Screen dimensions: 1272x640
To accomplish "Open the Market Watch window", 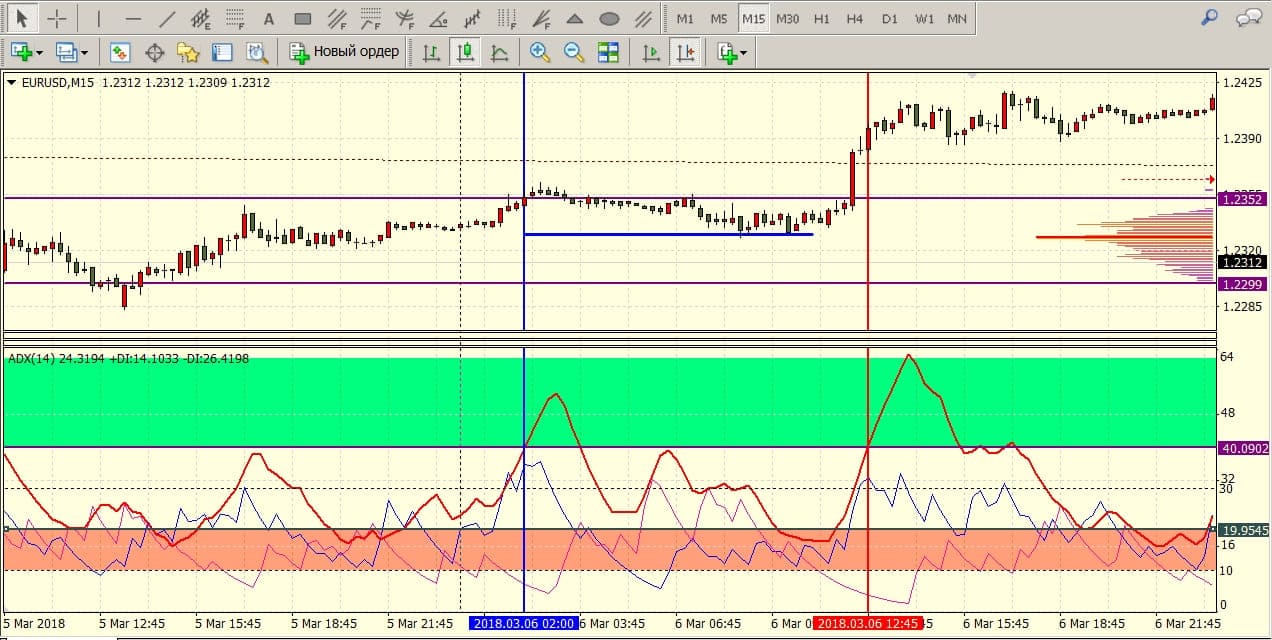I will [120, 52].
